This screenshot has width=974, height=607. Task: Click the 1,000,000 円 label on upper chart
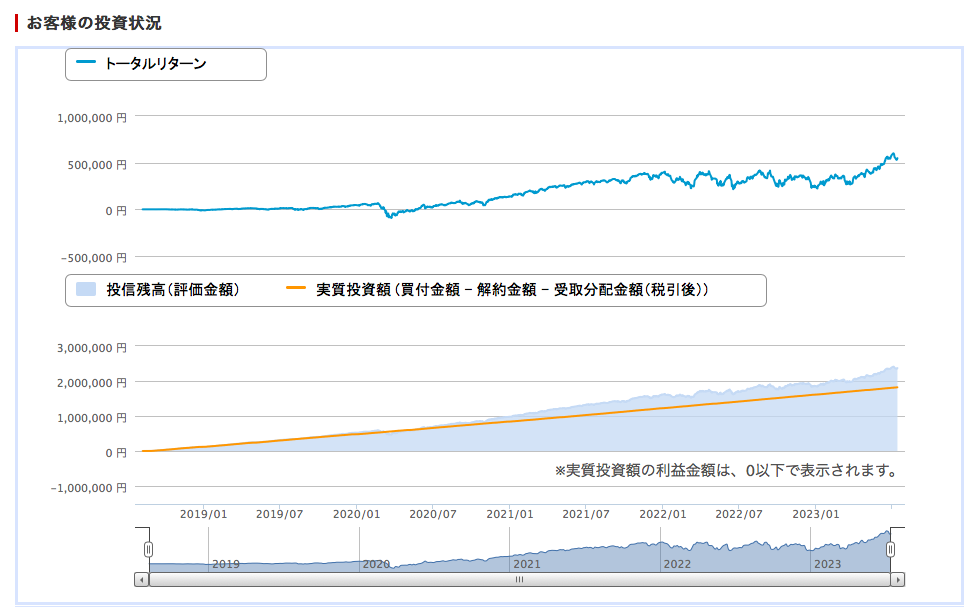(x=92, y=118)
